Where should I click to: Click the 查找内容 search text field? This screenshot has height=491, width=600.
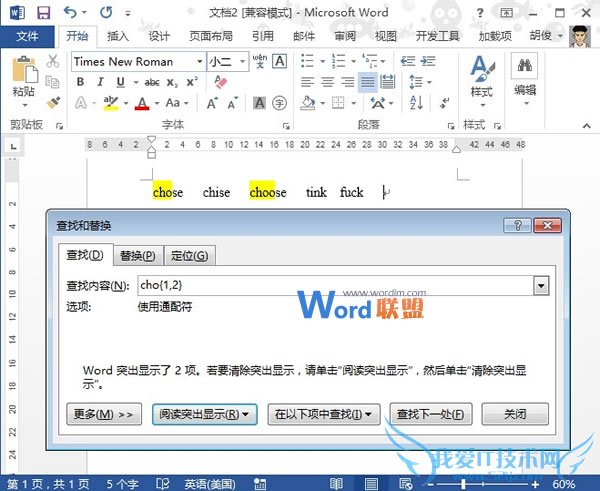coord(336,285)
